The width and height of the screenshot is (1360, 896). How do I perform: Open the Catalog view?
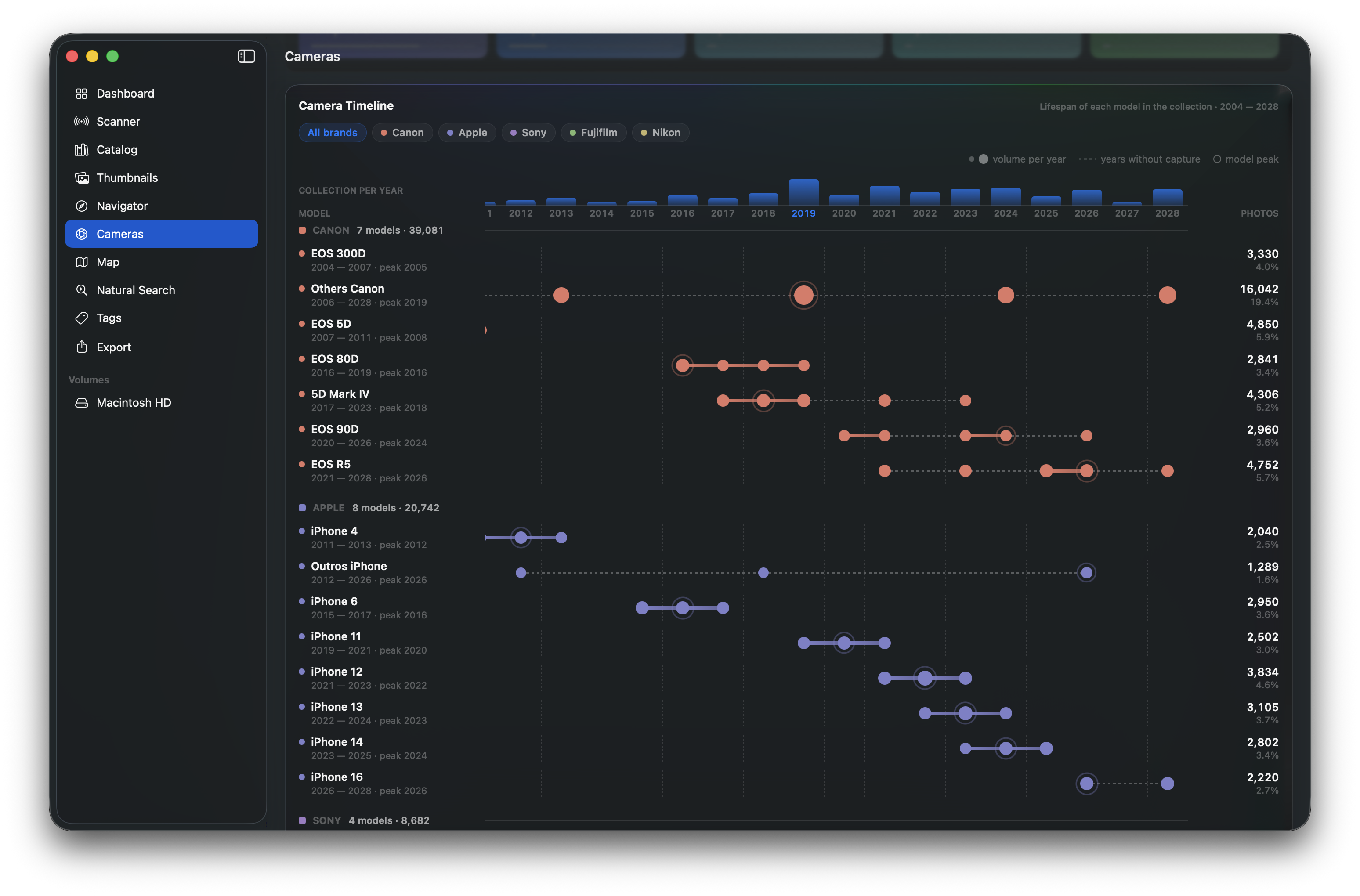(162, 150)
